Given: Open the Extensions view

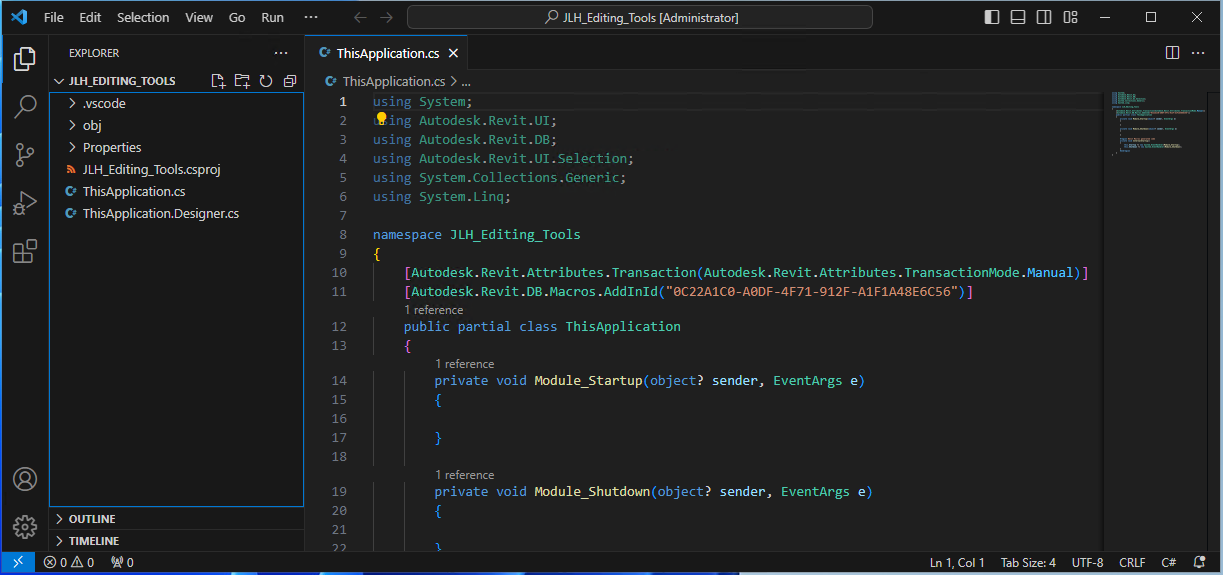Looking at the screenshot, I should coord(25,251).
